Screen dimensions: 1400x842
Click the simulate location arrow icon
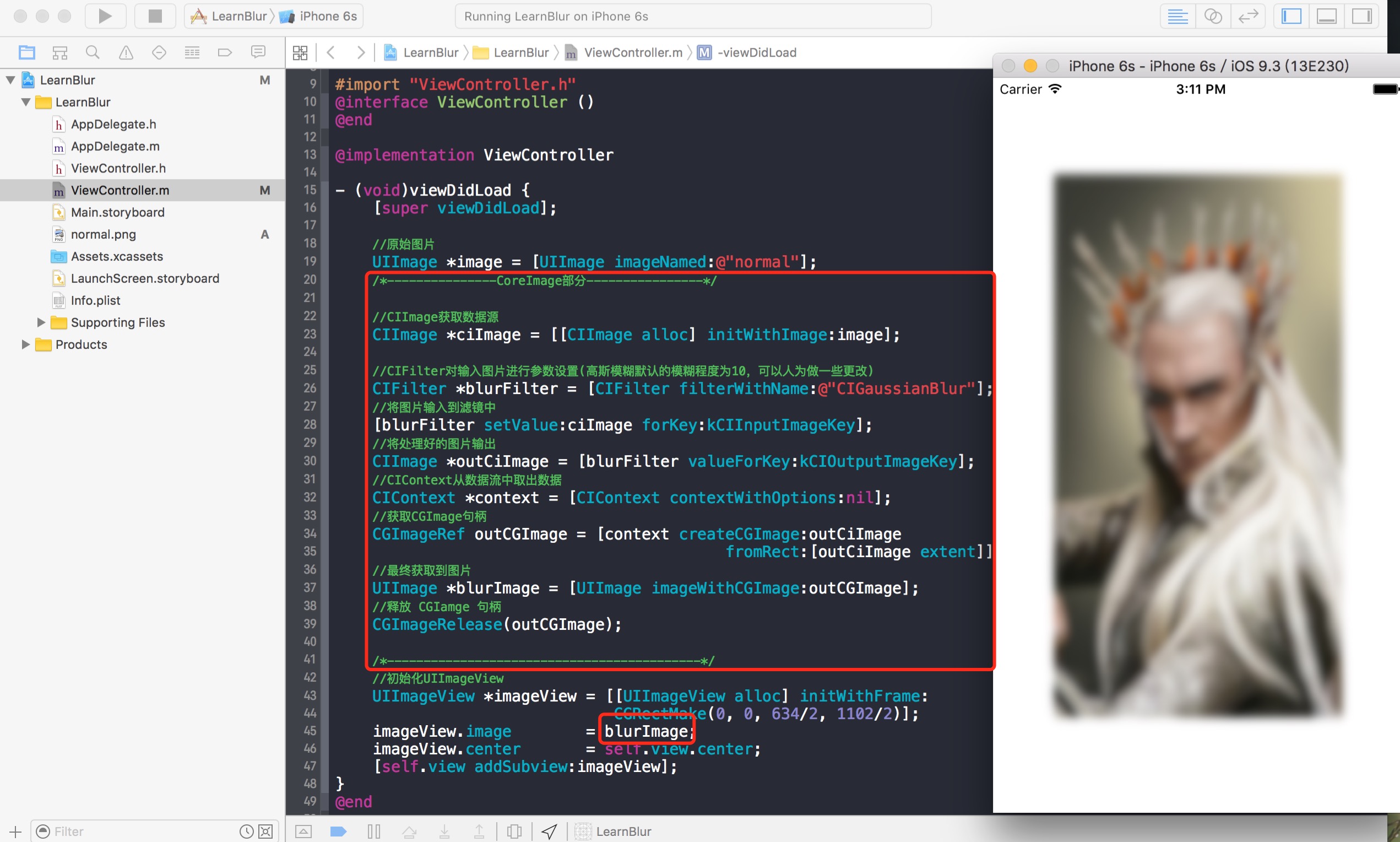(549, 831)
